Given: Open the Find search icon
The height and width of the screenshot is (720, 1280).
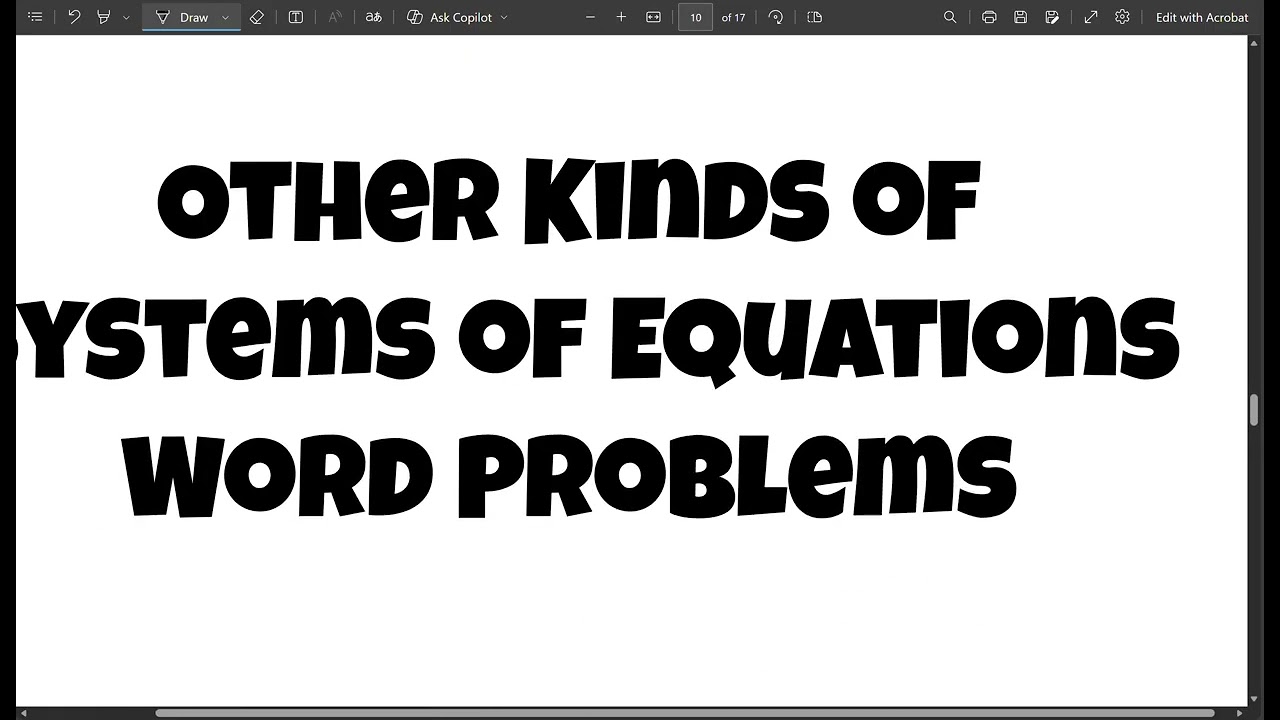Looking at the screenshot, I should click(x=950, y=17).
